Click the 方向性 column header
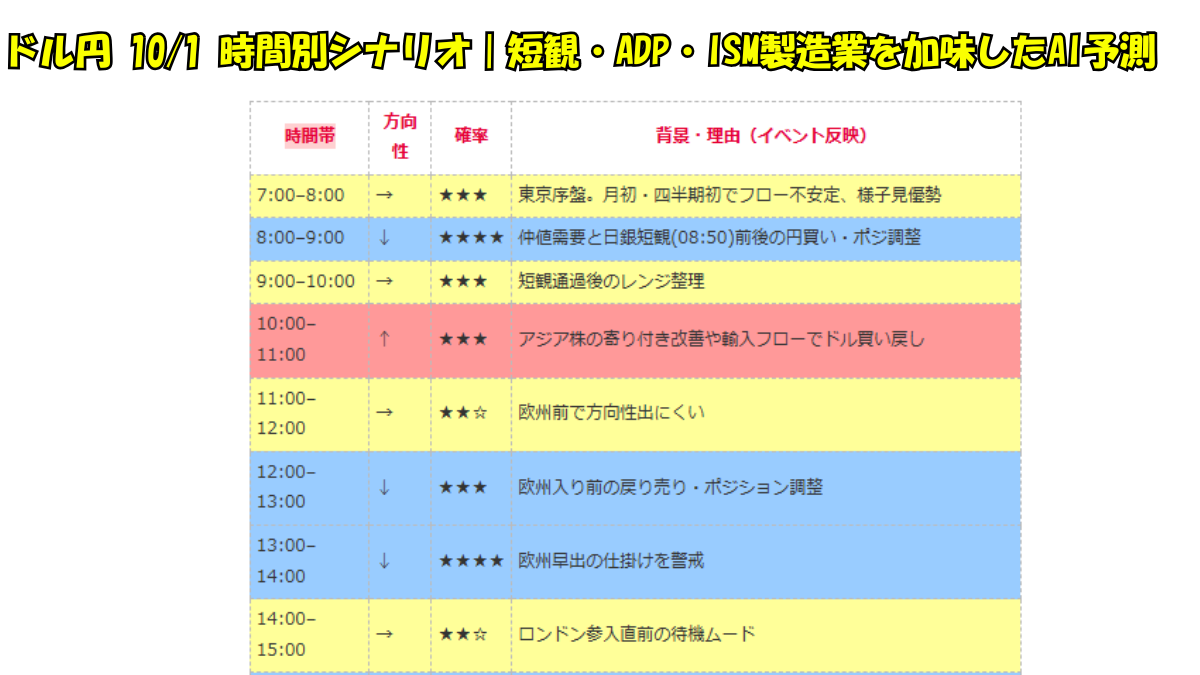The image size is (1200, 675). 400,137
